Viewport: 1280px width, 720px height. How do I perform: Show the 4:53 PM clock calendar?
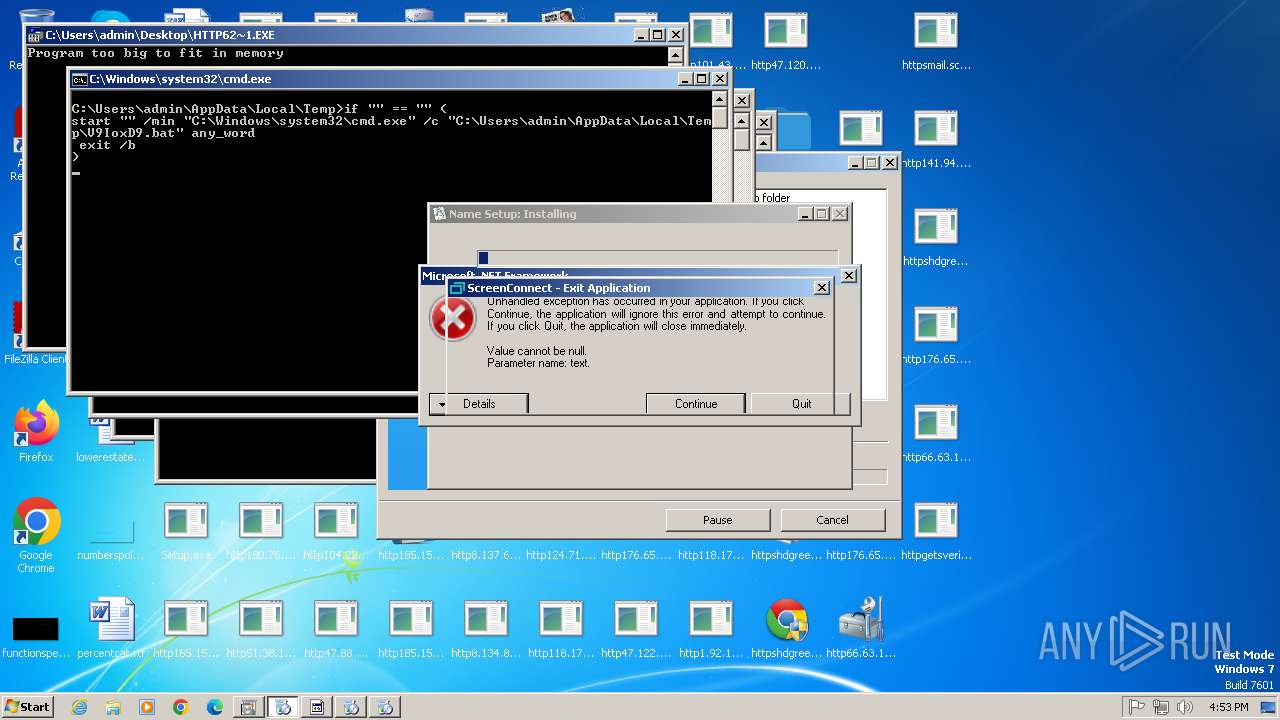1229,707
